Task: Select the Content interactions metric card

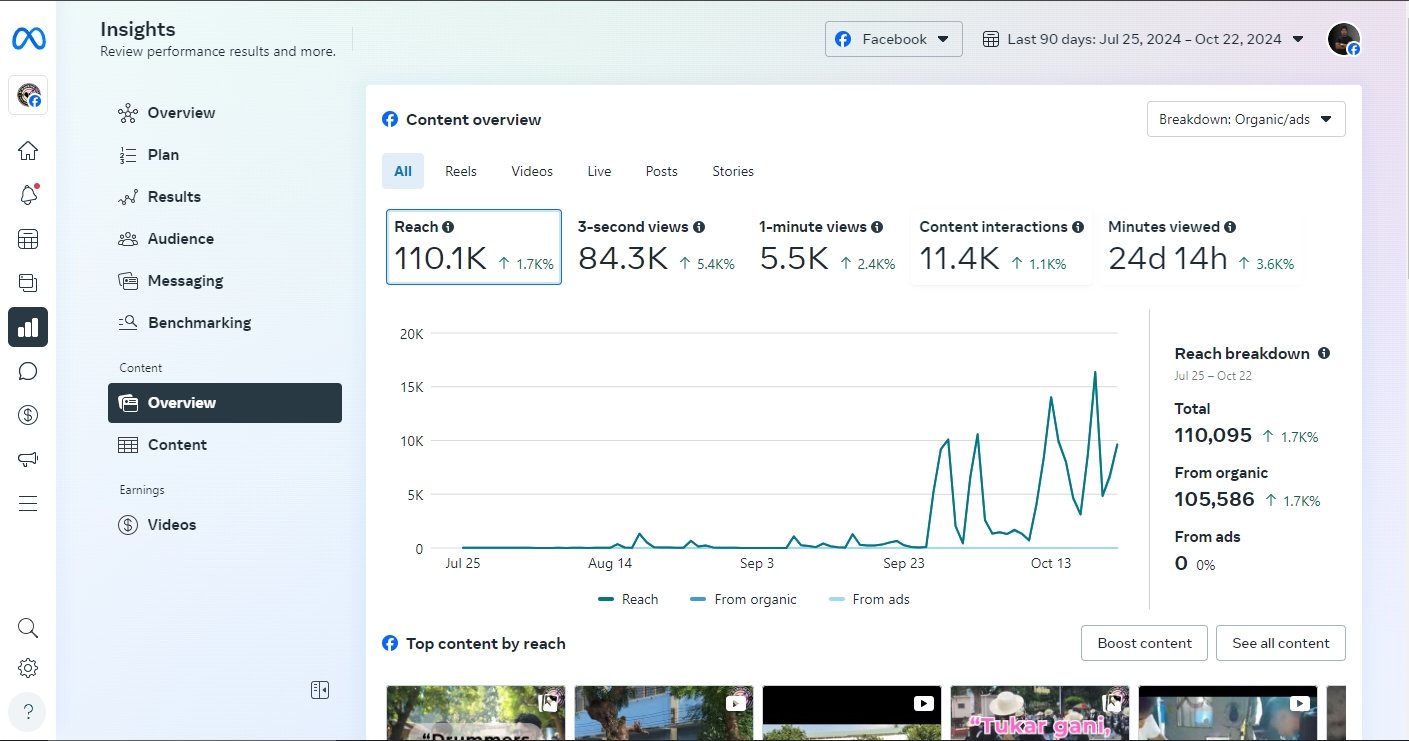Action: [x=1001, y=247]
